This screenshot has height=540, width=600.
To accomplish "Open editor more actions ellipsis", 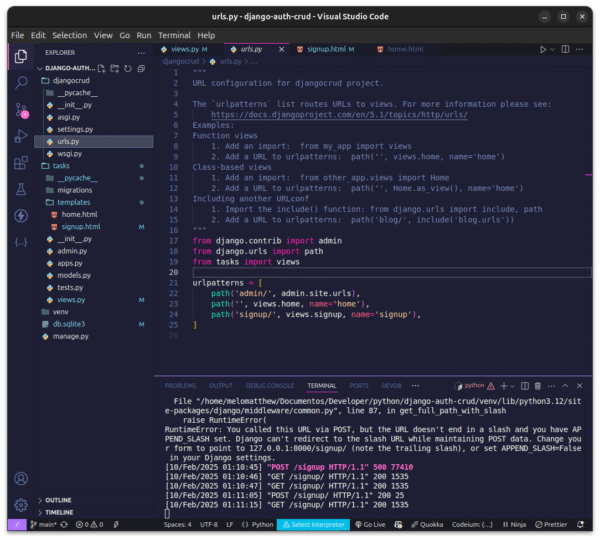I will point(579,49).
